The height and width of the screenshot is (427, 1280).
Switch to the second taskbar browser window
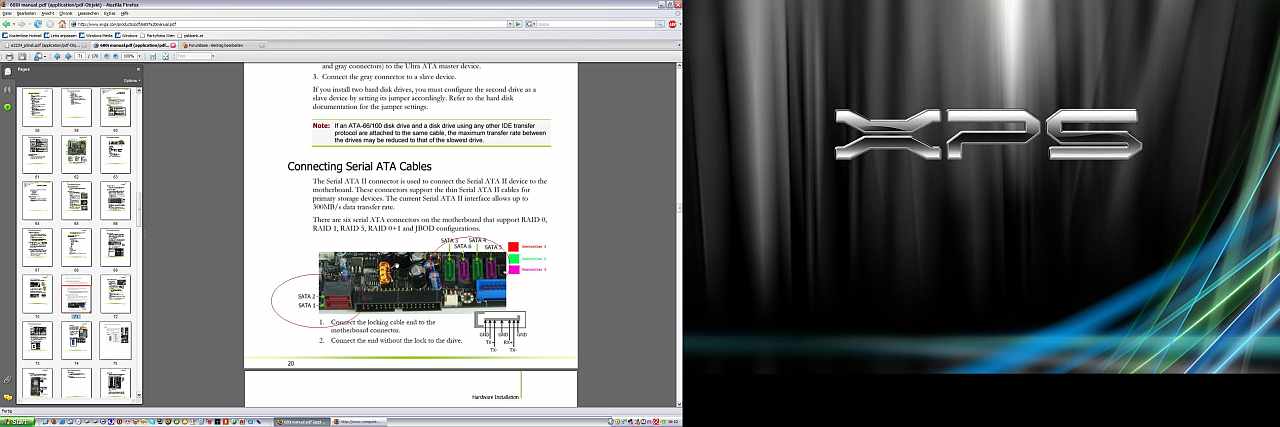359,421
